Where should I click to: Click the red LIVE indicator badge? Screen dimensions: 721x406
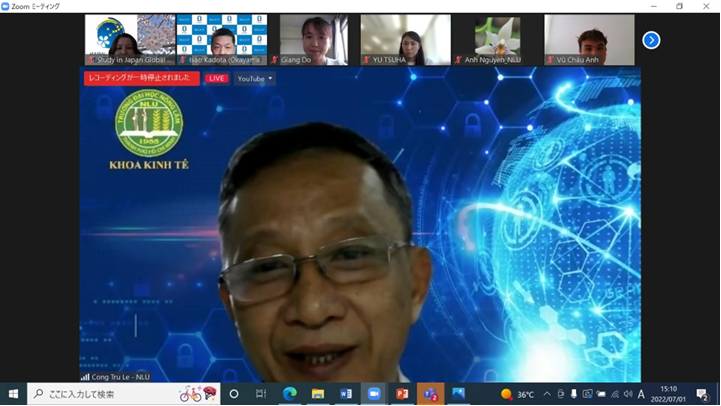216,79
